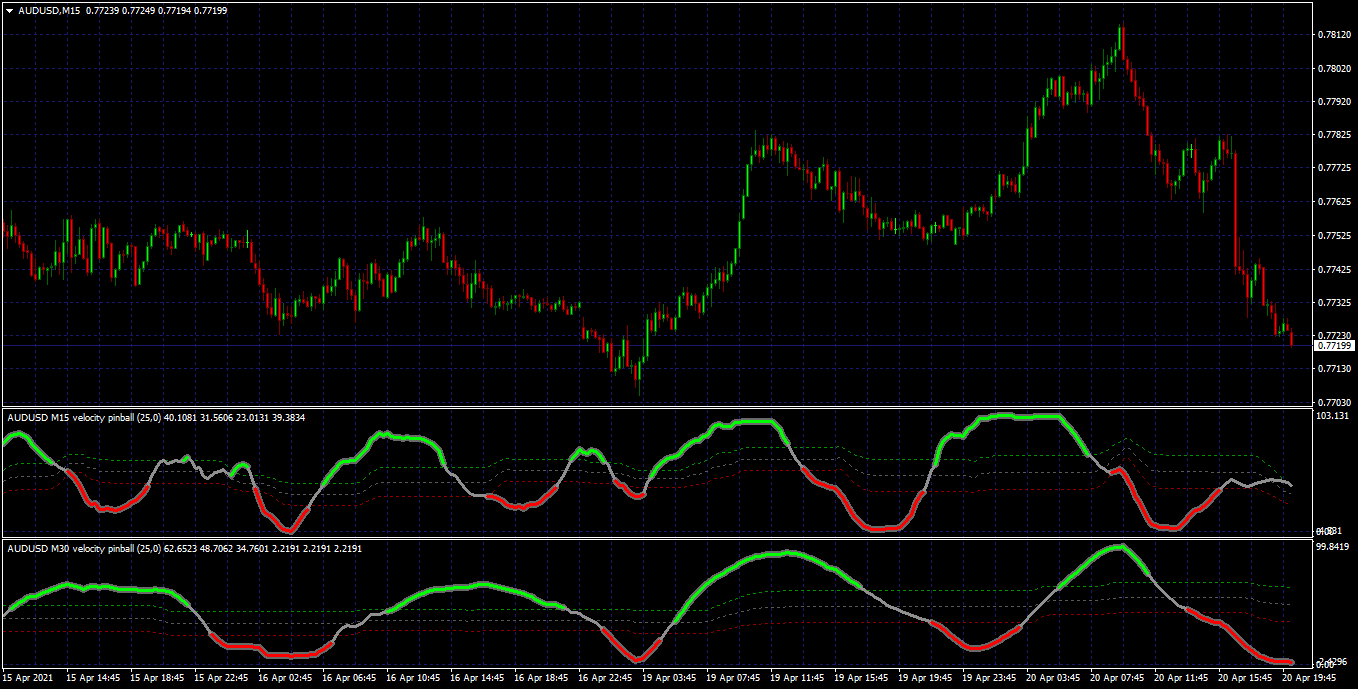Click the 16 Apr 18:45 time label

pyautogui.click(x=541, y=677)
